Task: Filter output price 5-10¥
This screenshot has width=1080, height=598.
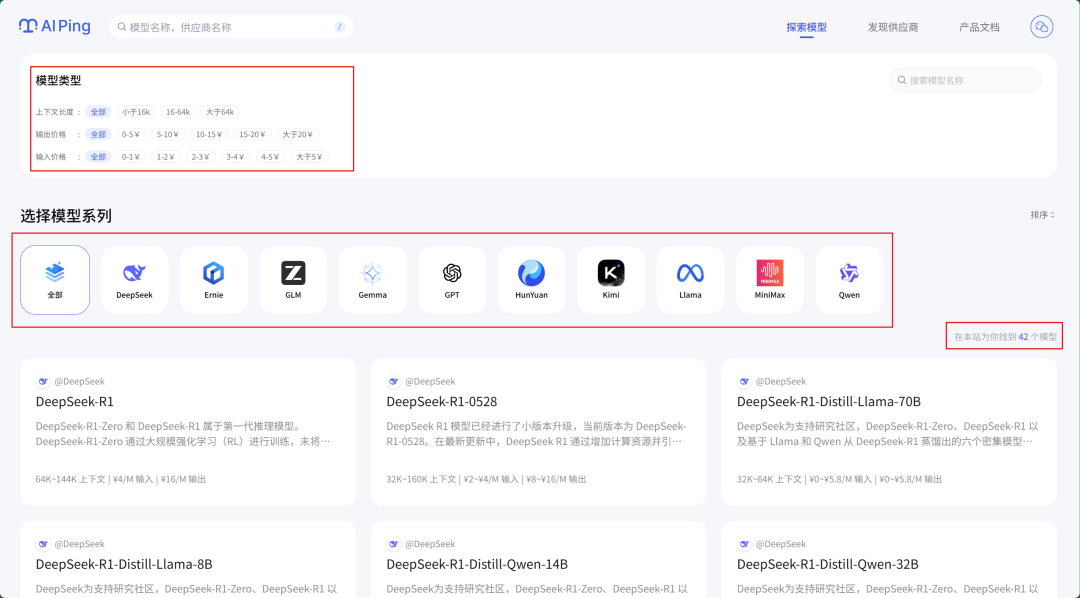Action: click(x=167, y=134)
